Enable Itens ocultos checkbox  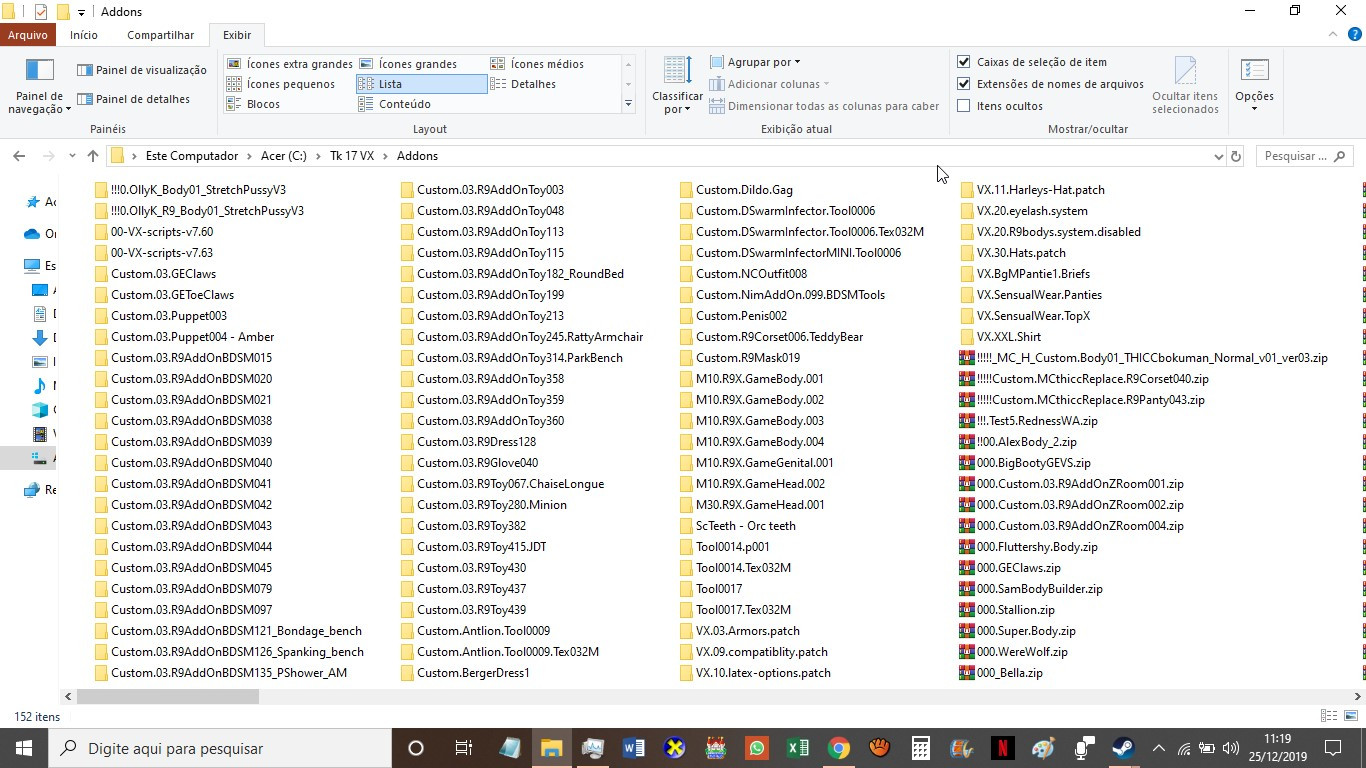964,106
